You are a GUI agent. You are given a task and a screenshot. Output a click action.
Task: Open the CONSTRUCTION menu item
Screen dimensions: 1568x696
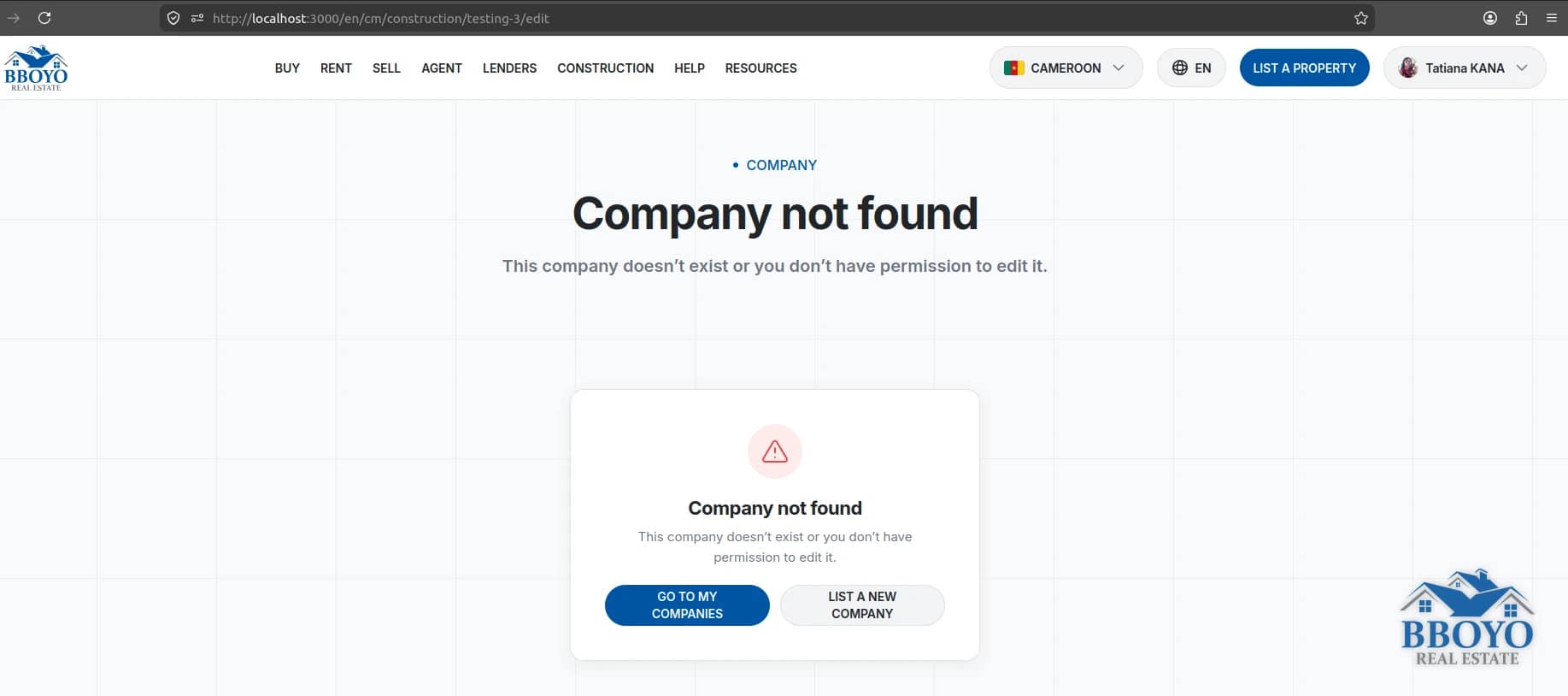coord(605,68)
